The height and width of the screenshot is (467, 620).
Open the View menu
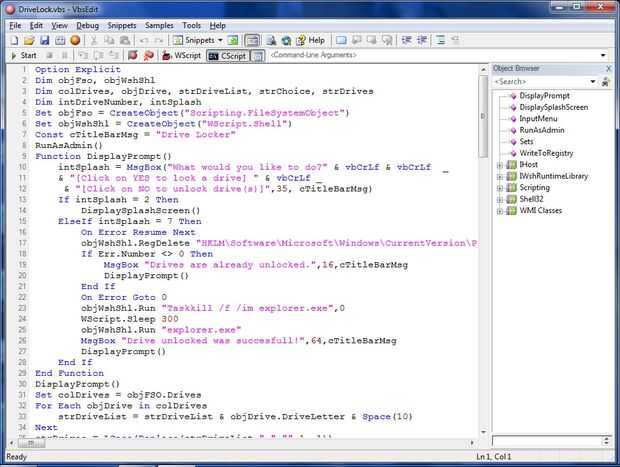click(x=59, y=25)
